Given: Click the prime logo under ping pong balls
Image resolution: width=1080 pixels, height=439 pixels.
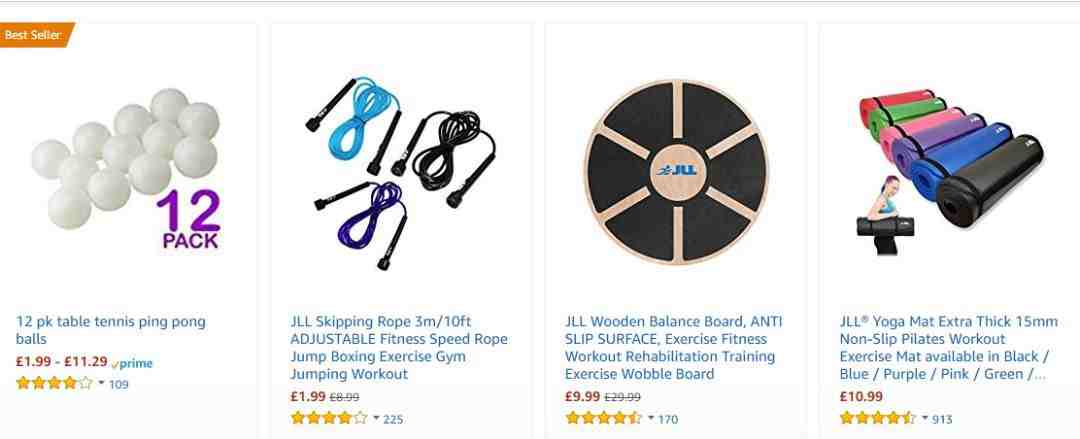Looking at the screenshot, I should coord(132,363).
